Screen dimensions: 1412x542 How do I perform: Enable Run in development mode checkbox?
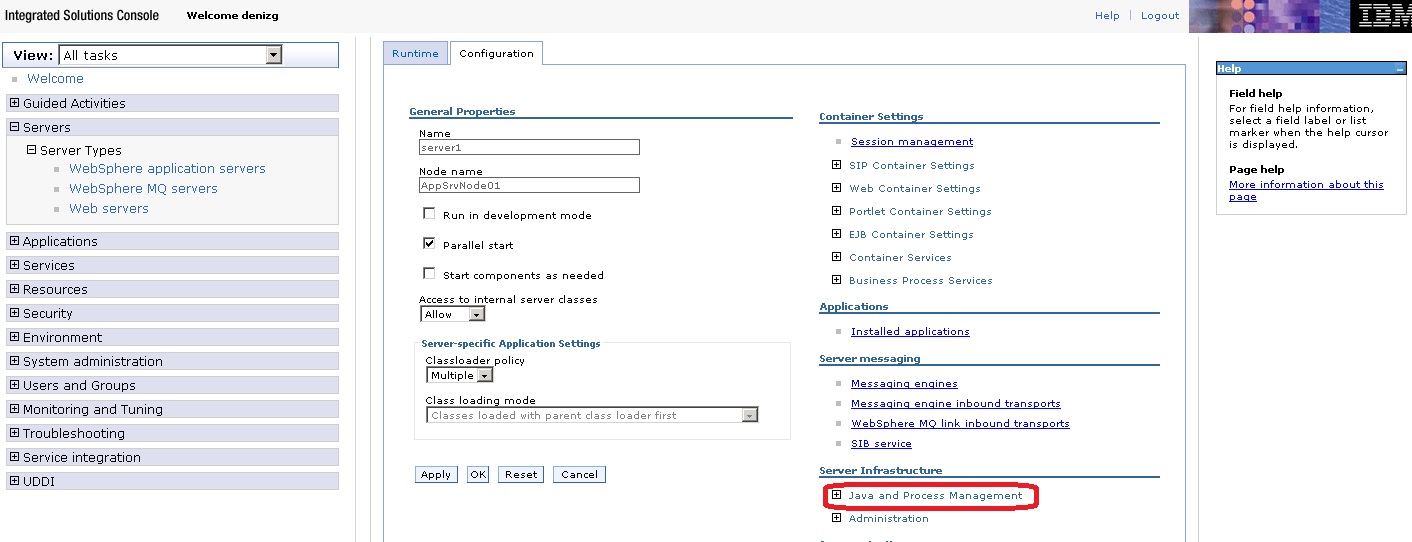pyautogui.click(x=429, y=214)
